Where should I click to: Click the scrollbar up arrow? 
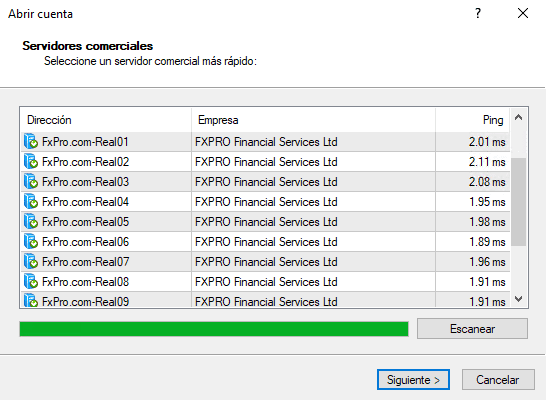(518, 117)
